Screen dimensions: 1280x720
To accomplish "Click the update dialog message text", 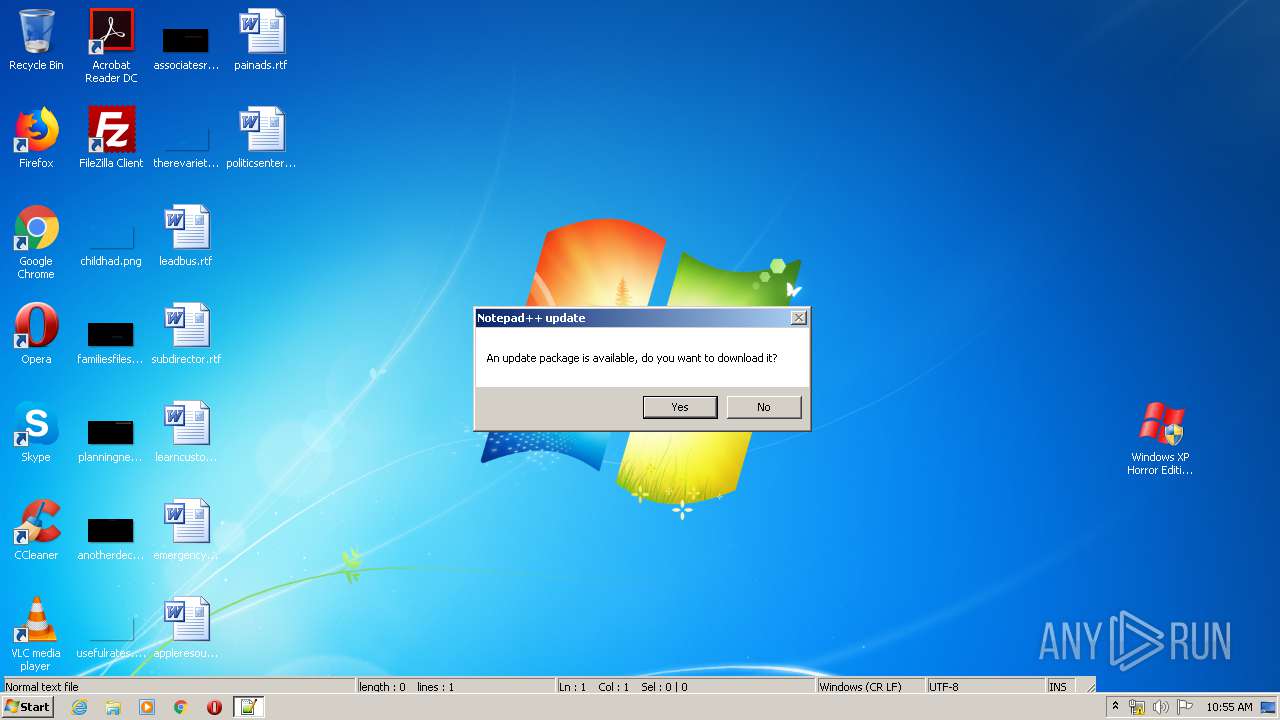I will tap(632, 358).
